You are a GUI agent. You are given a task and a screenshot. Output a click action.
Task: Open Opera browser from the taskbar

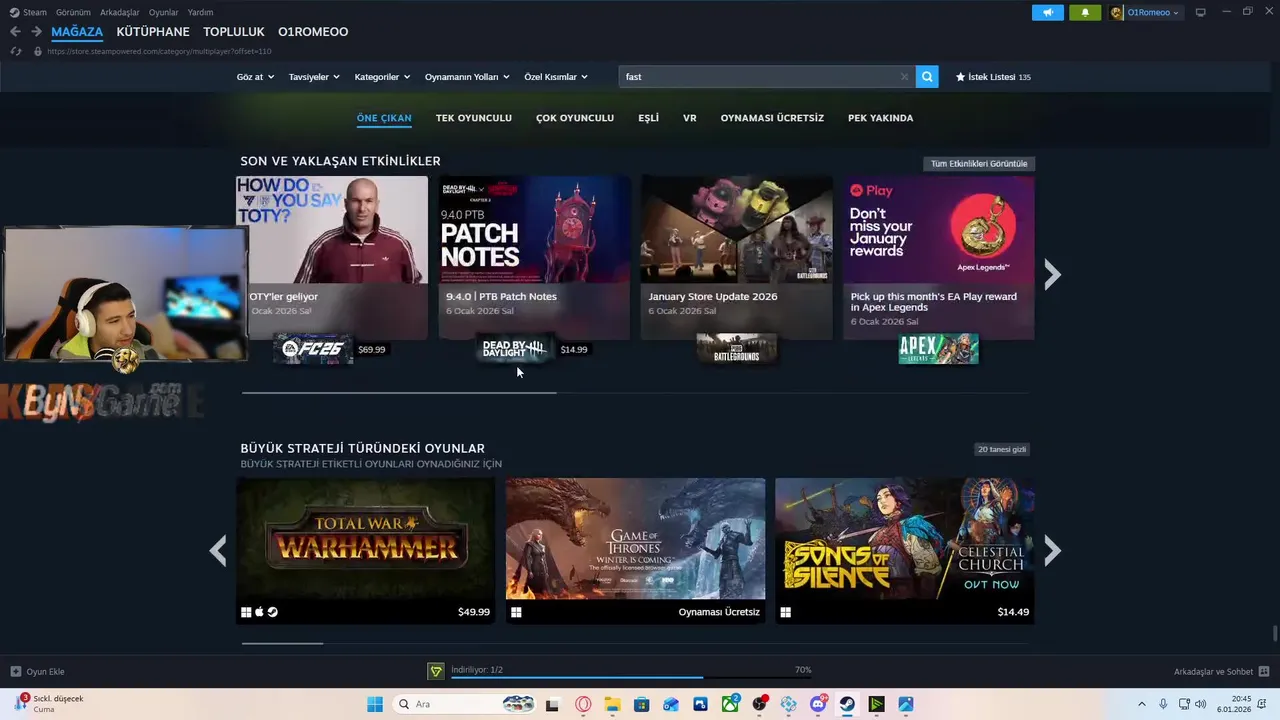582,704
